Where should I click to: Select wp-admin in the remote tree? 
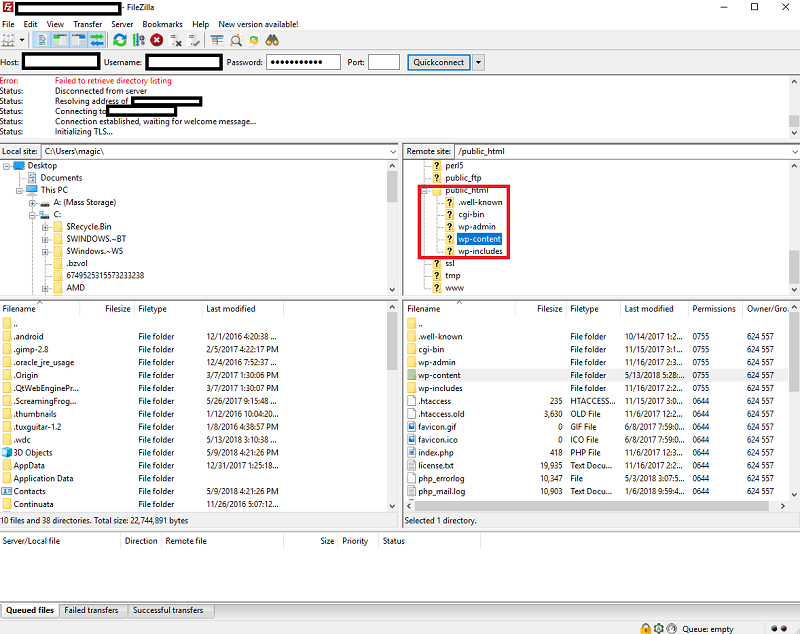[477, 226]
